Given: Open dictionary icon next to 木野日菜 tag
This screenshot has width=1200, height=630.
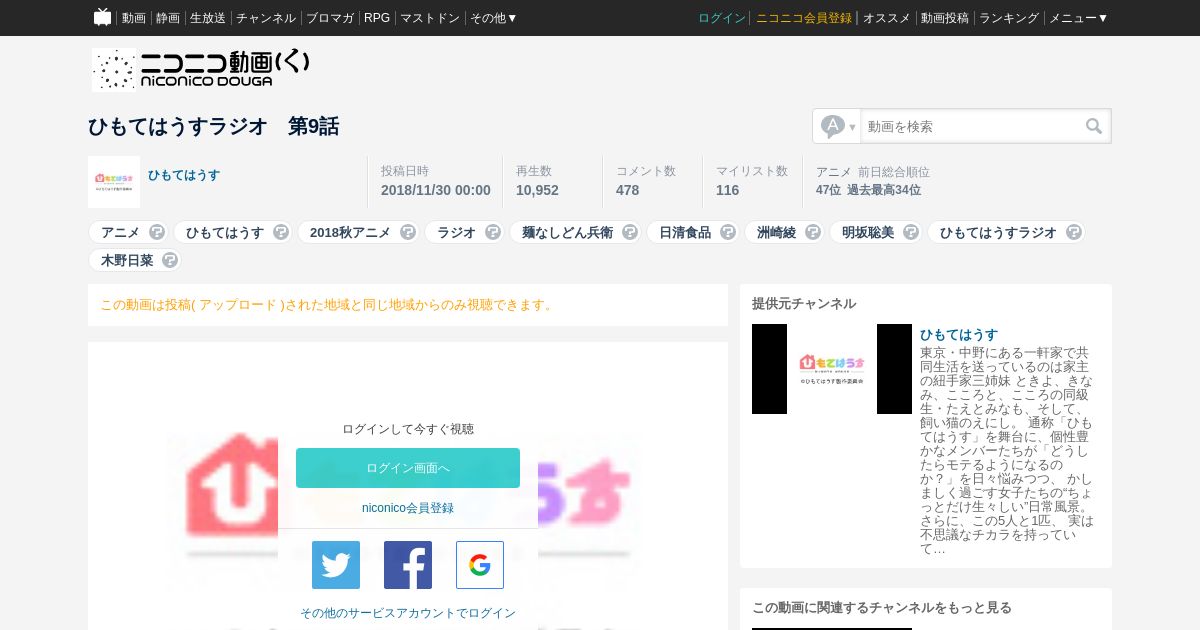Looking at the screenshot, I should (170, 260).
